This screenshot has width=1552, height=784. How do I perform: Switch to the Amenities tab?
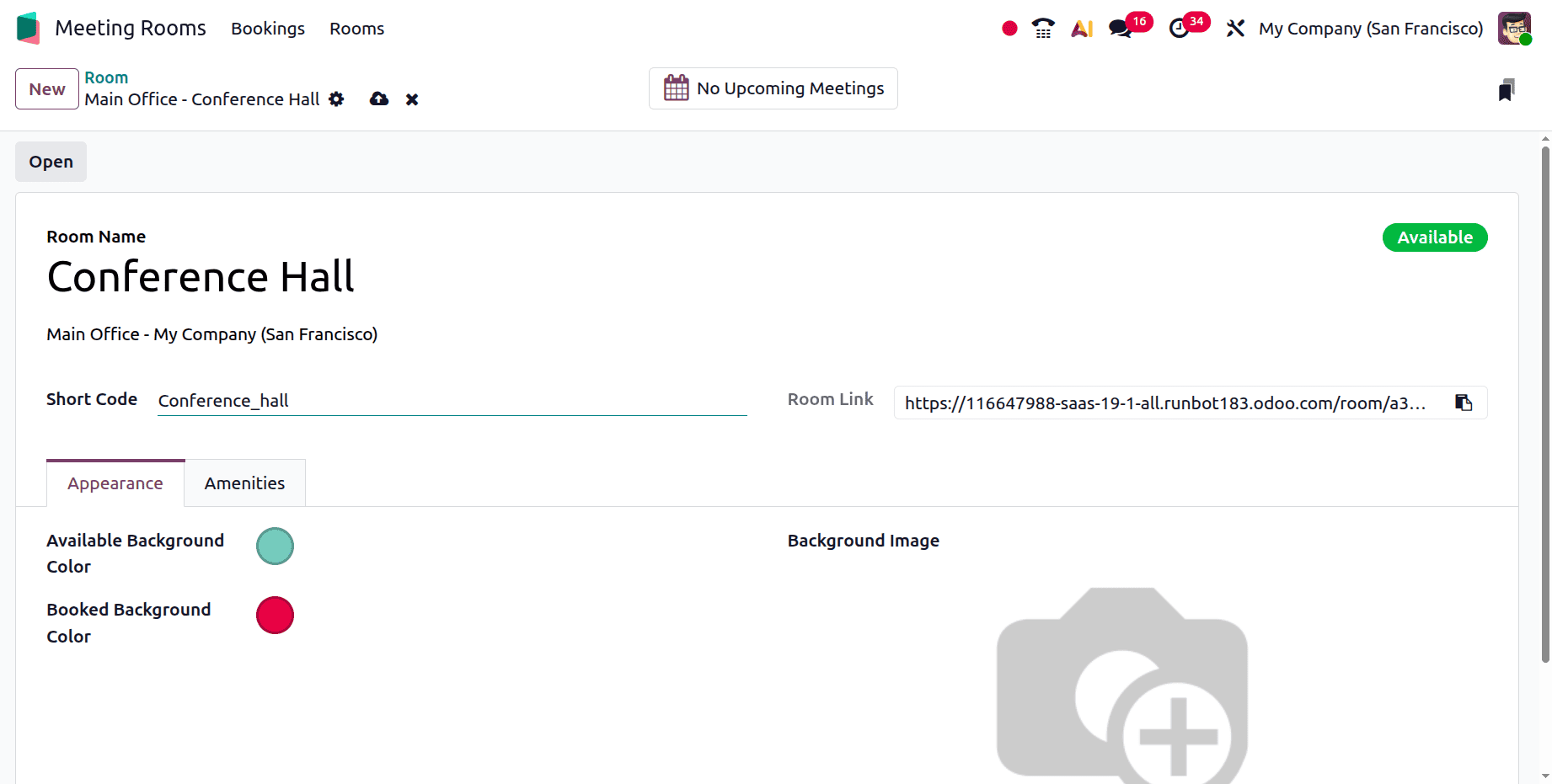(x=244, y=483)
